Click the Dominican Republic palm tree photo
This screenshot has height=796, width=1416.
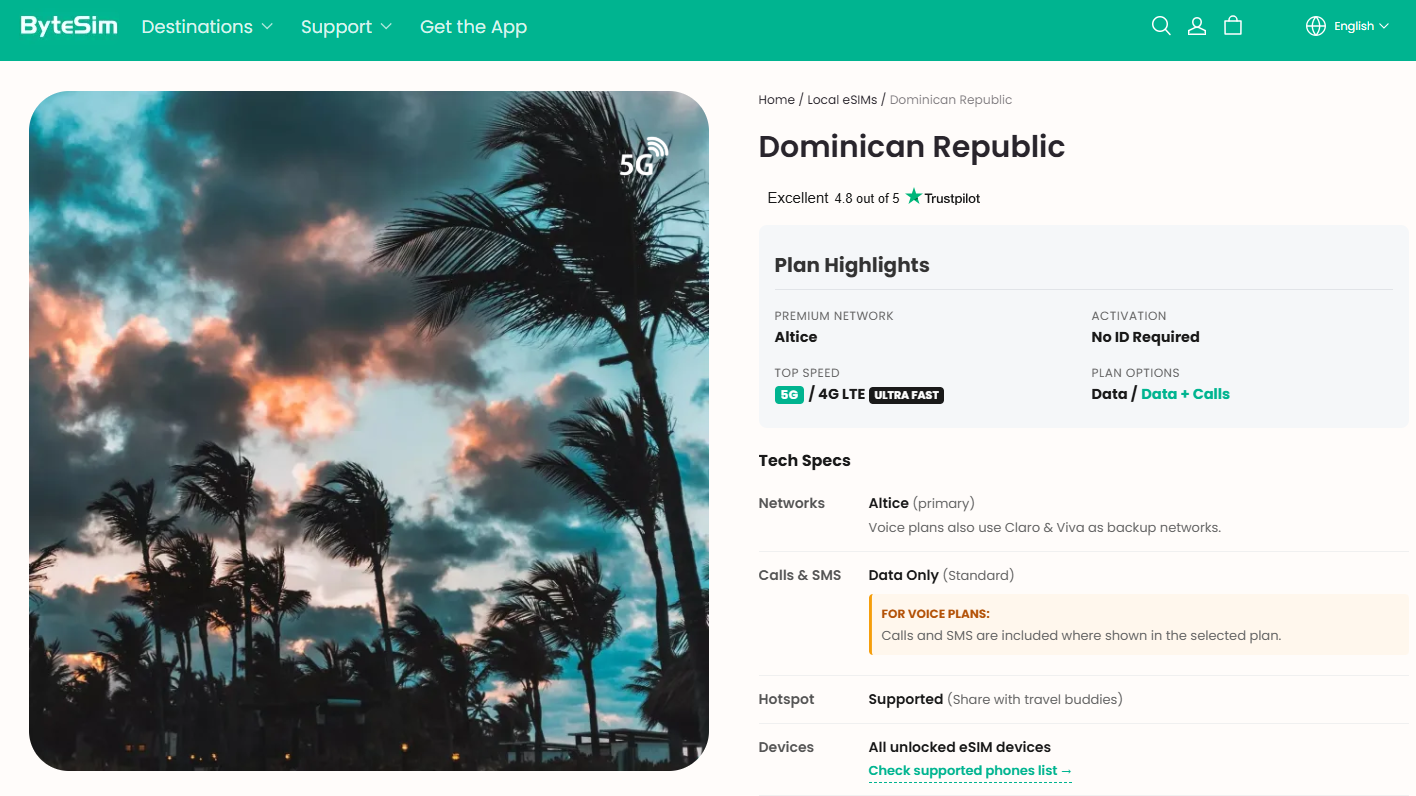point(369,431)
